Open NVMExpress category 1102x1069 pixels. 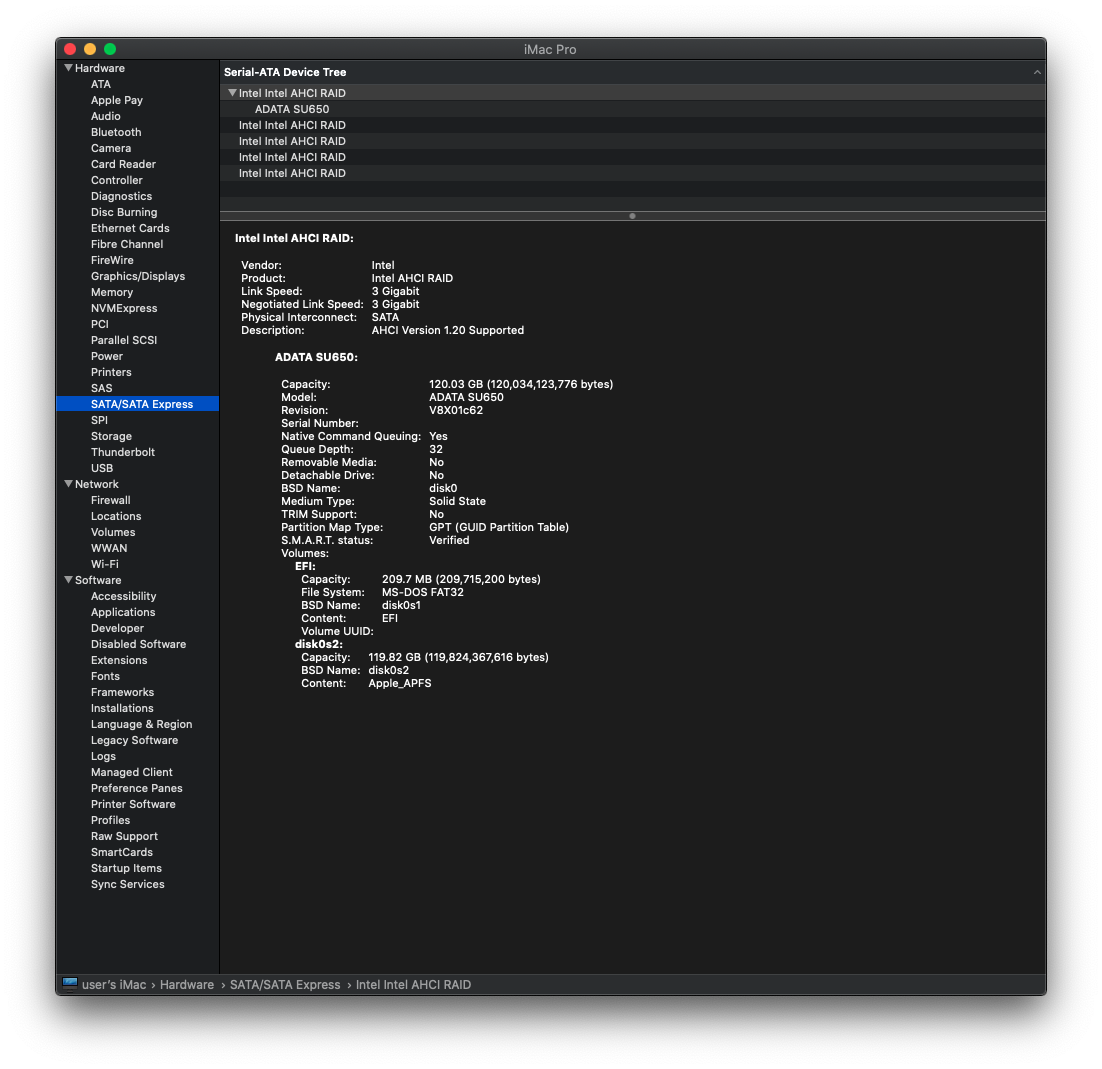(x=124, y=309)
